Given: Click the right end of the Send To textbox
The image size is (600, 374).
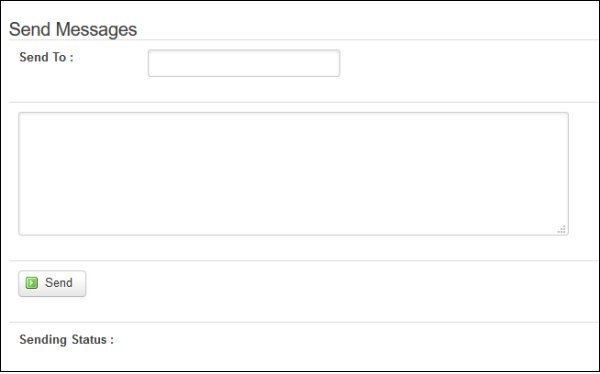Looking at the screenshot, I should (336, 63).
